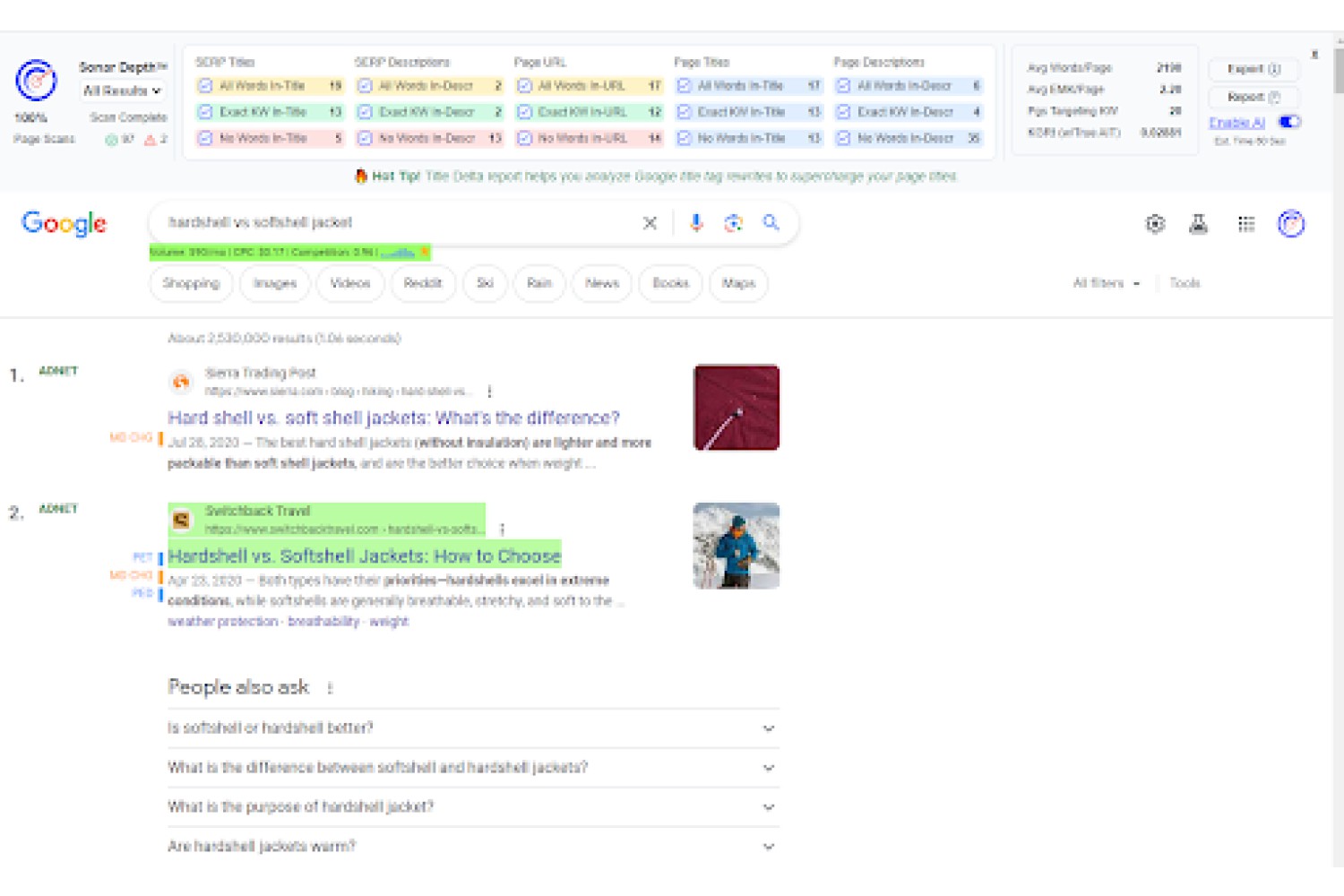Click the download icon on Export button
The width and height of the screenshot is (1344, 896).
click(1274, 69)
